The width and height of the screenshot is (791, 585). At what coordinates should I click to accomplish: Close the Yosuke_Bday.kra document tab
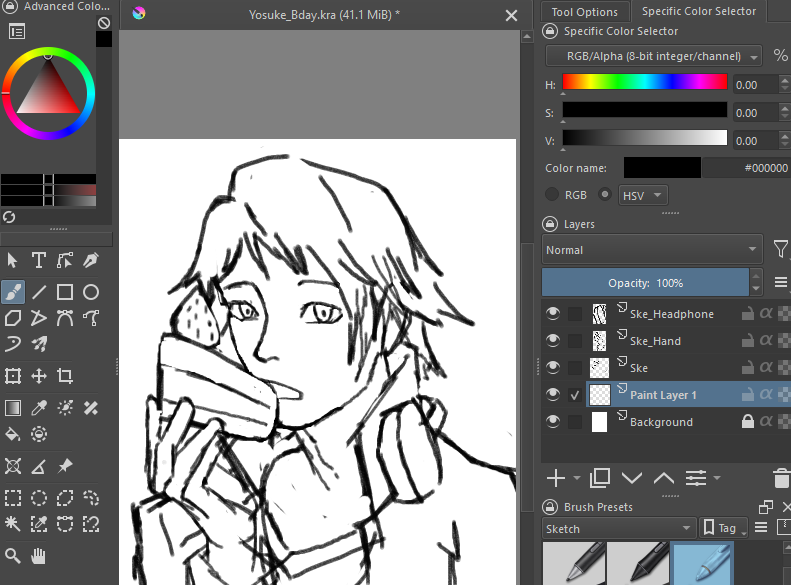click(512, 16)
